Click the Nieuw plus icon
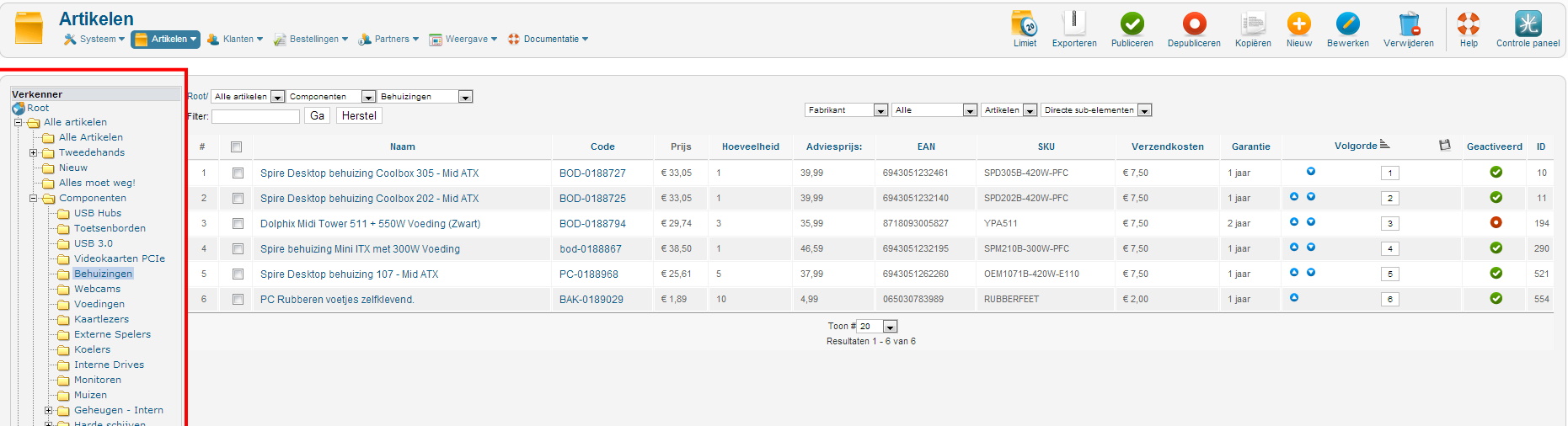Viewport: 1568px width, 426px height. tap(1298, 24)
